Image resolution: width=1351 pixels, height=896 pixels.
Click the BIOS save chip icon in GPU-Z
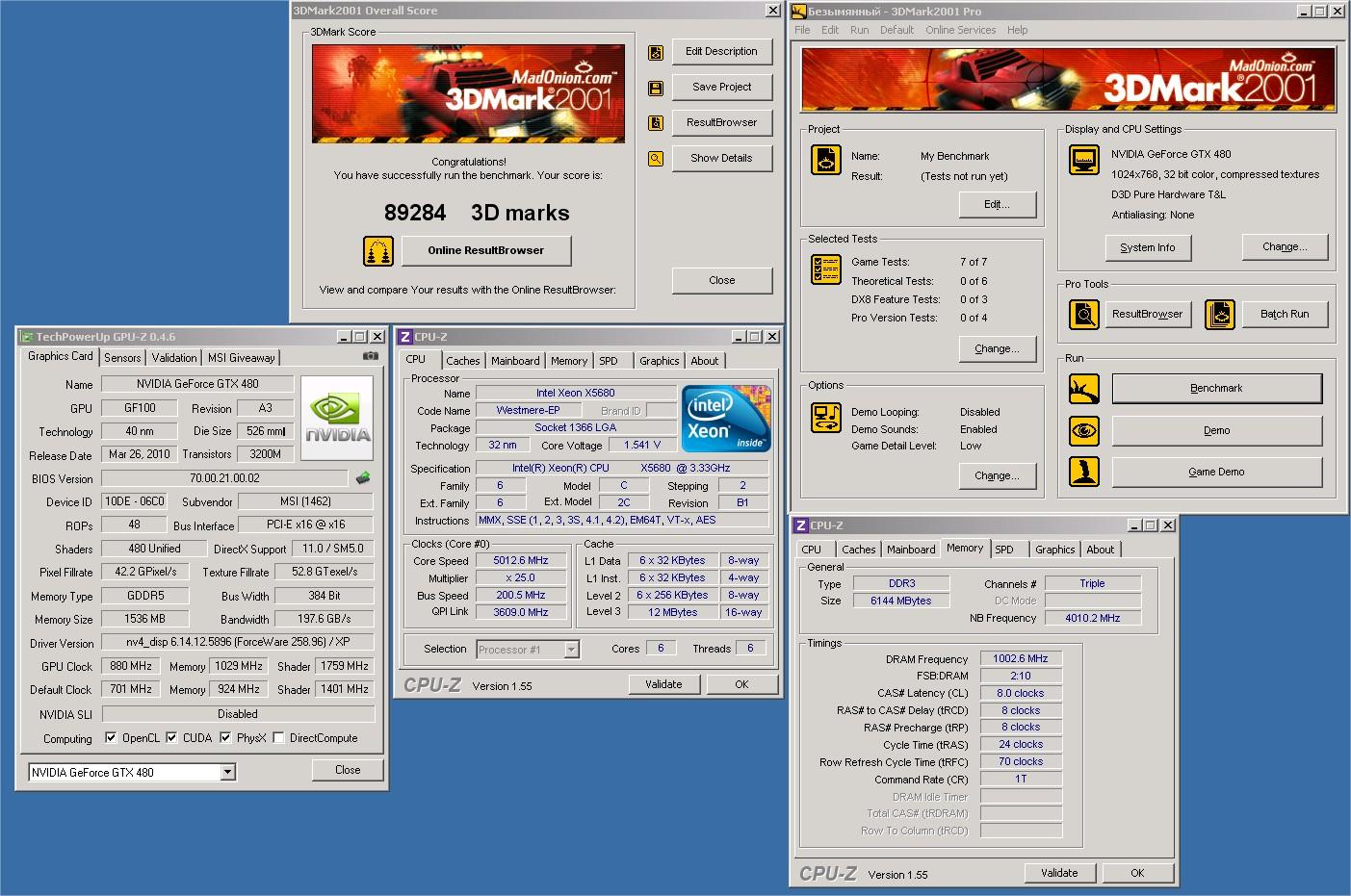(x=363, y=478)
